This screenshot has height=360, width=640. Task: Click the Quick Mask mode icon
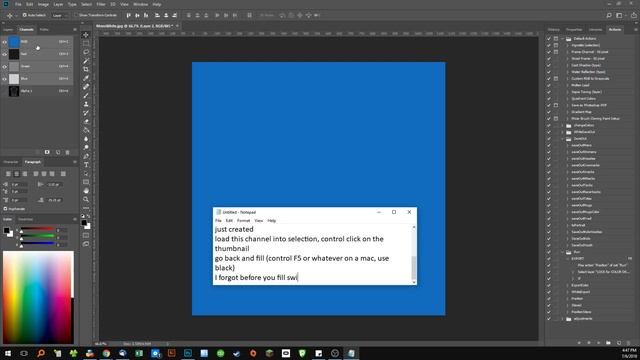(86, 236)
